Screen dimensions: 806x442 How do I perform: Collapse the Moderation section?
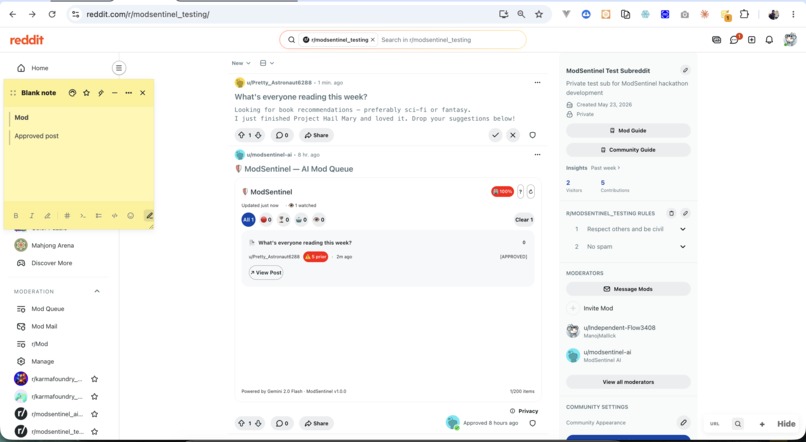pos(97,291)
